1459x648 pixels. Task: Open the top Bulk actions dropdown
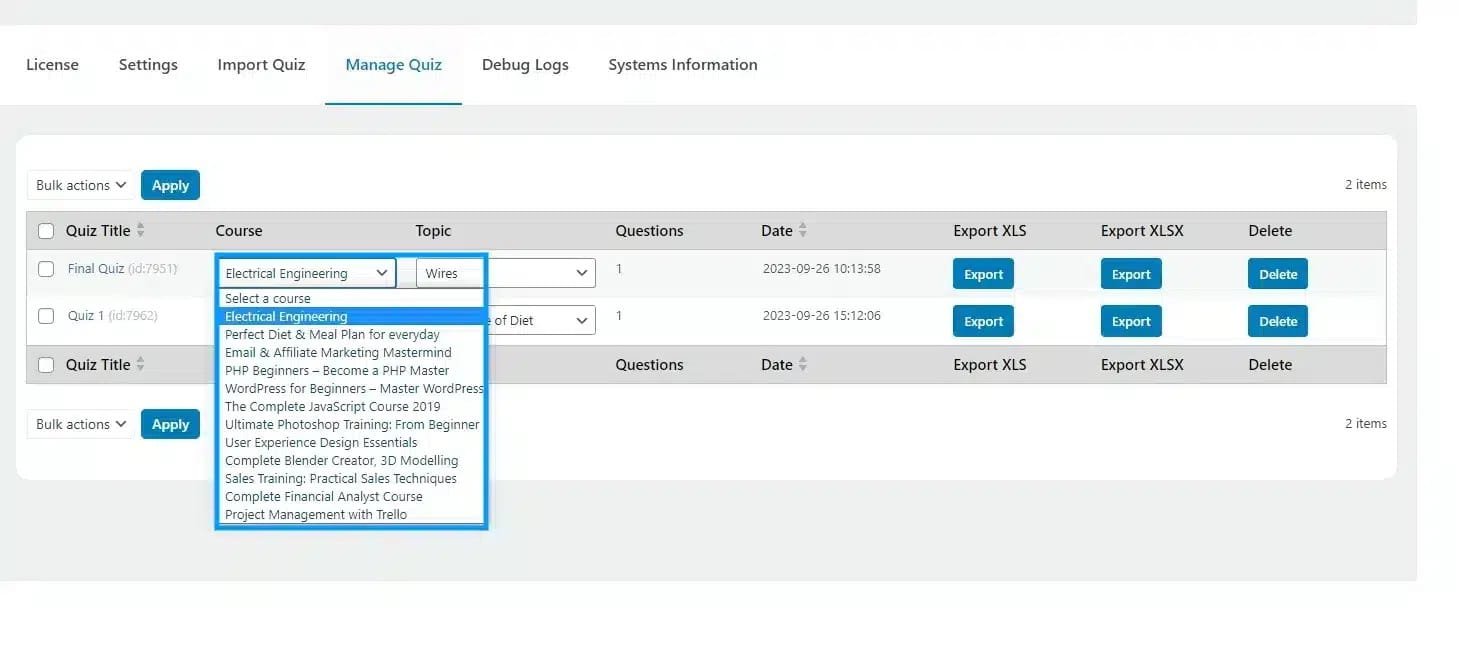[x=80, y=185]
